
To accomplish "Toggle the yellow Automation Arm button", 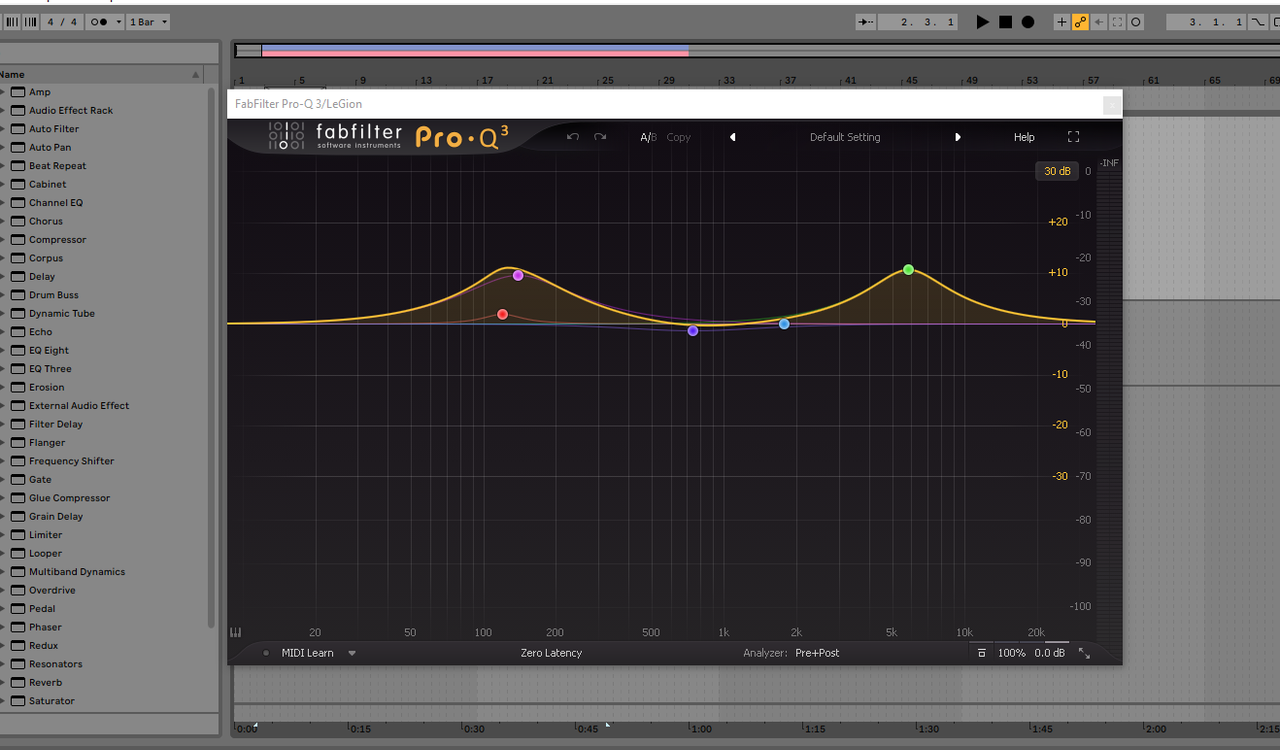I will pos(1080,22).
